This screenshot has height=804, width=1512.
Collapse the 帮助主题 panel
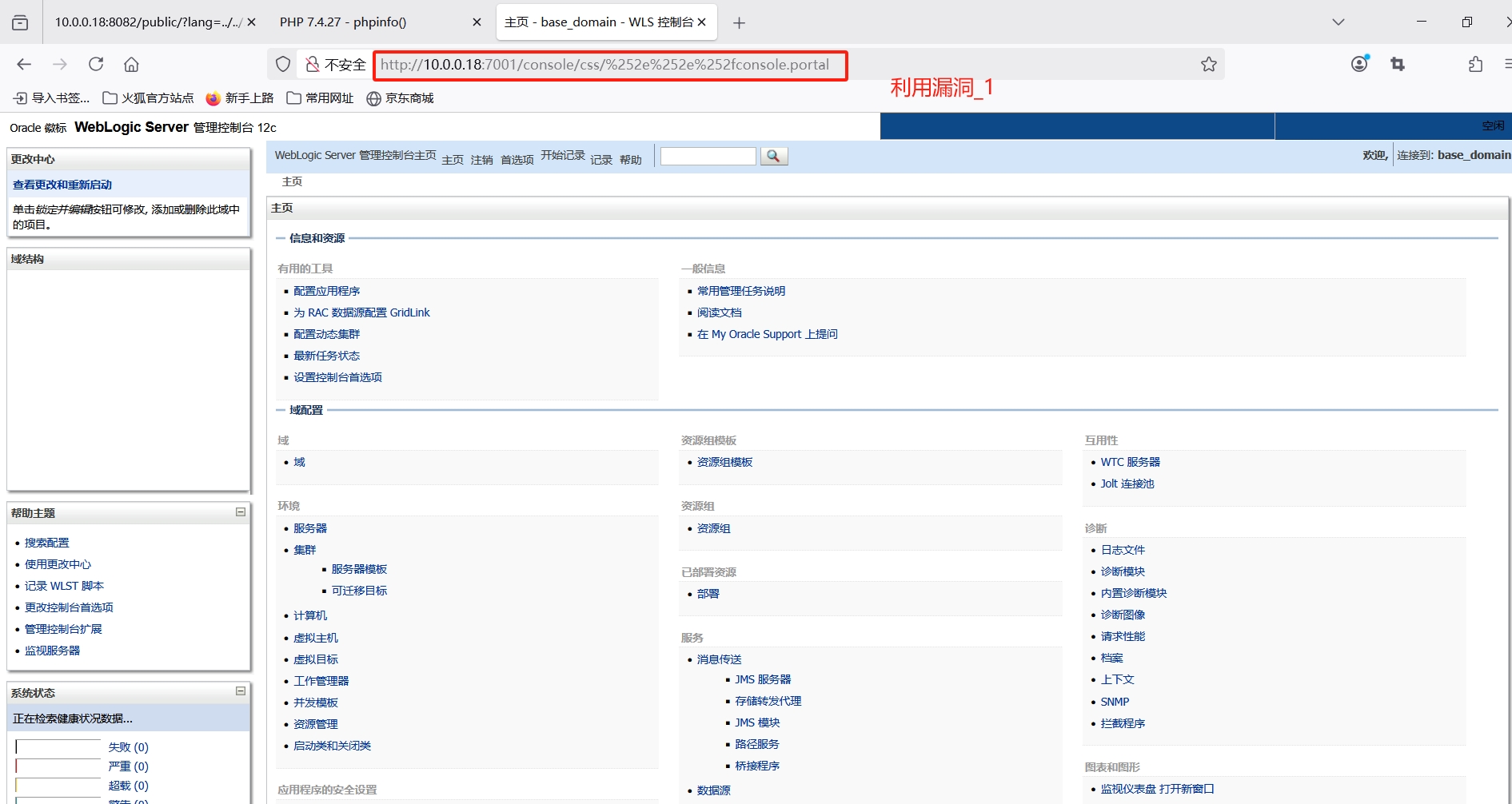[x=240, y=512]
